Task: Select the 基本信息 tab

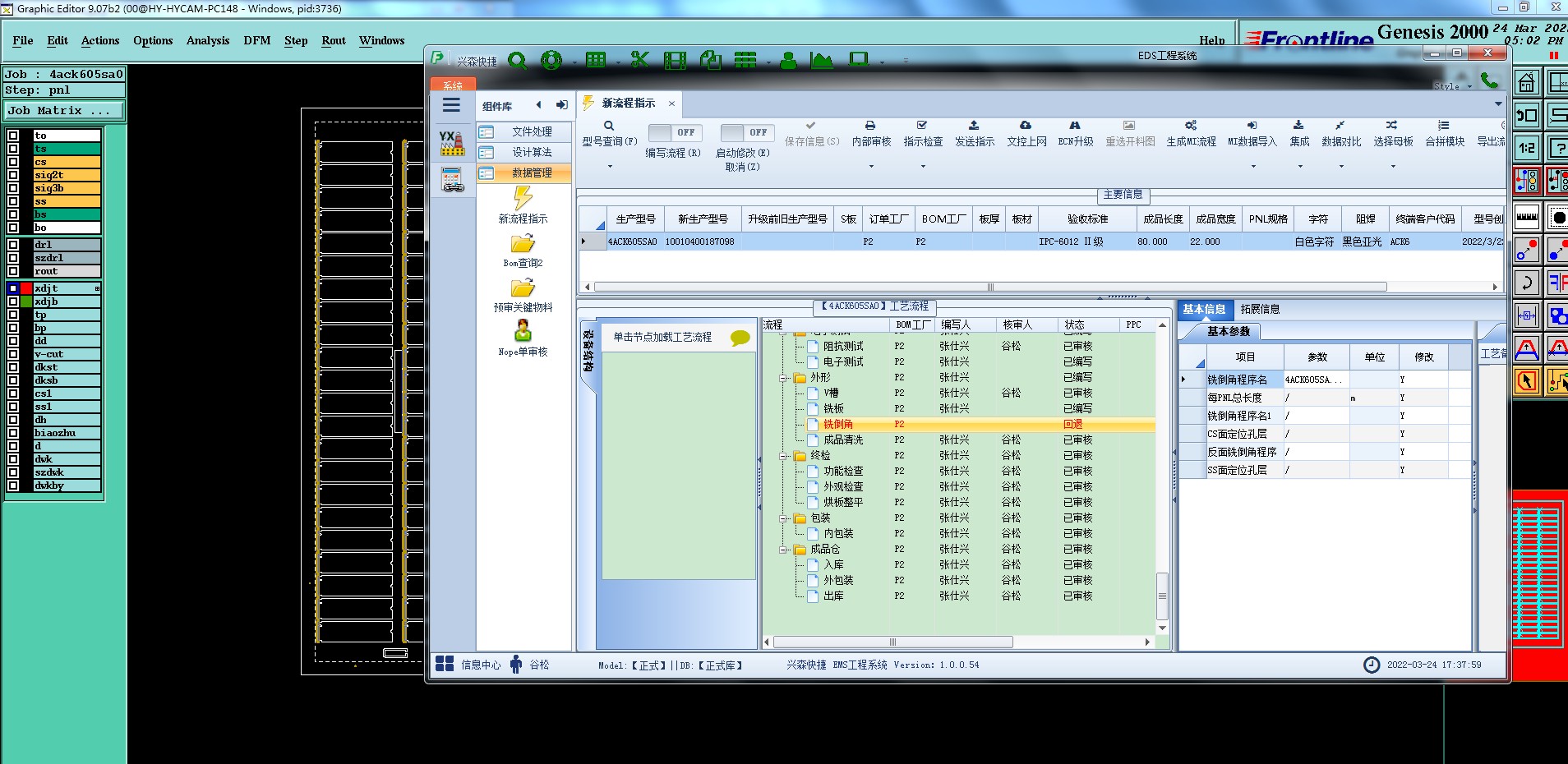Action: [1205, 310]
